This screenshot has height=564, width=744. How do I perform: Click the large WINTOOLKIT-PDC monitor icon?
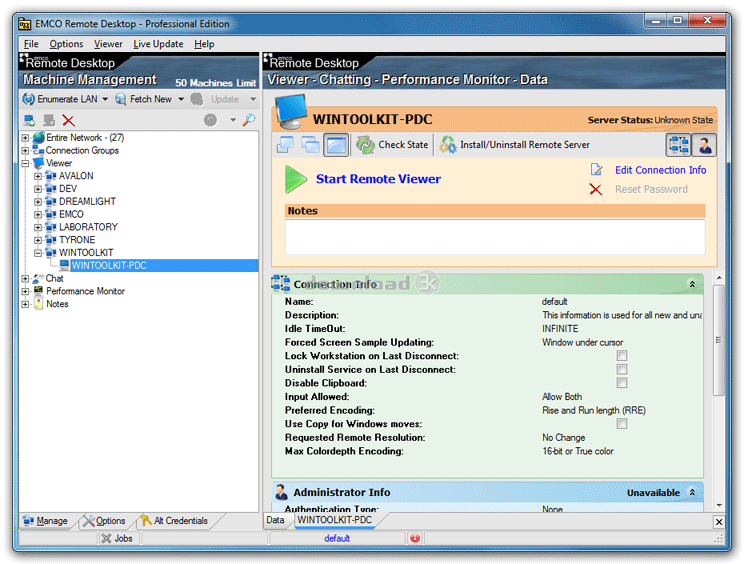[291, 111]
